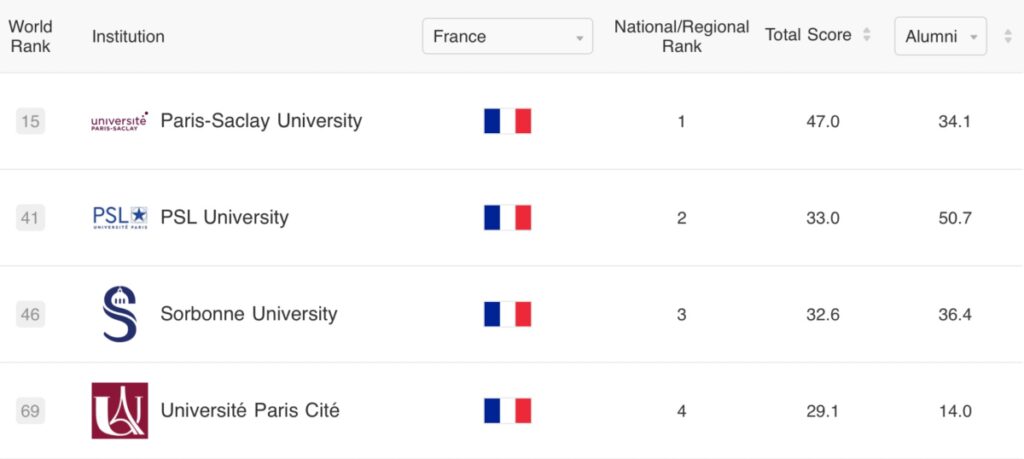Click the World Rank column header
Screen dimensions: 1024x459
pyautogui.click(x=30, y=37)
